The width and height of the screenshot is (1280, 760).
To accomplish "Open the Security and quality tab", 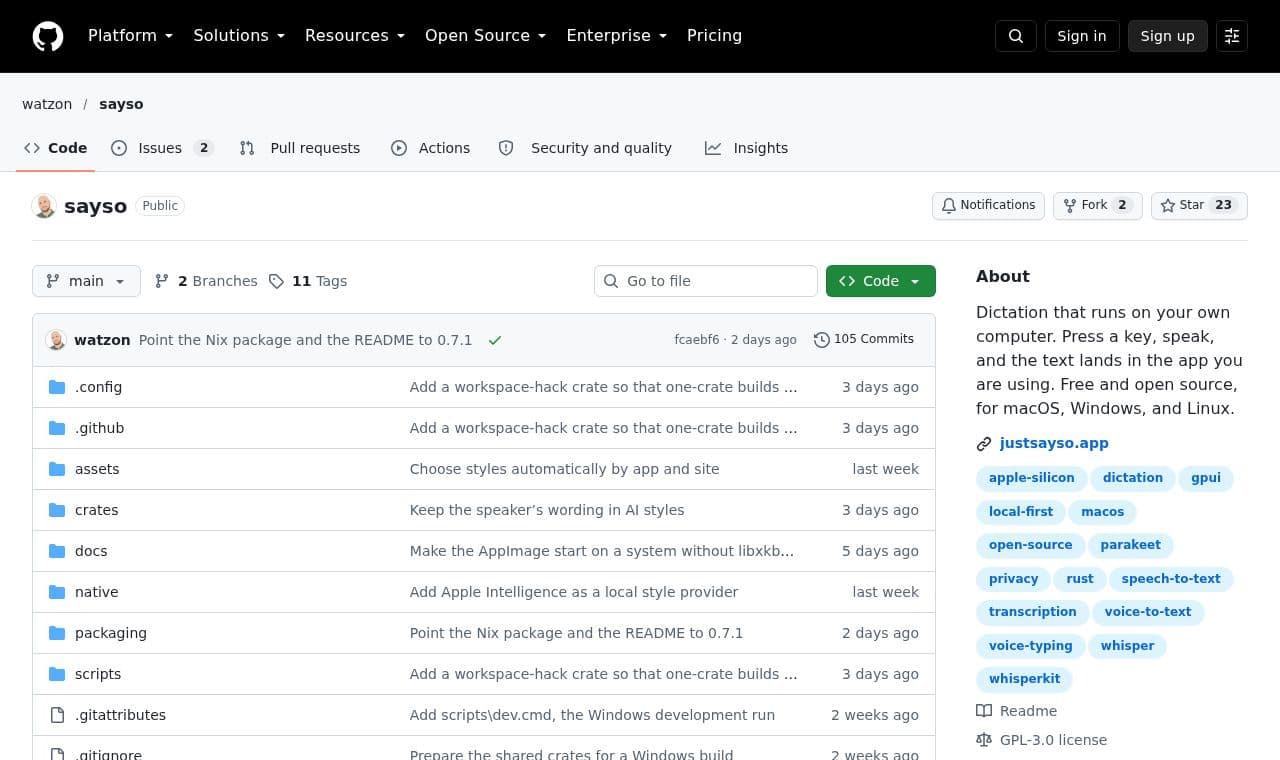I will pos(585,148).
